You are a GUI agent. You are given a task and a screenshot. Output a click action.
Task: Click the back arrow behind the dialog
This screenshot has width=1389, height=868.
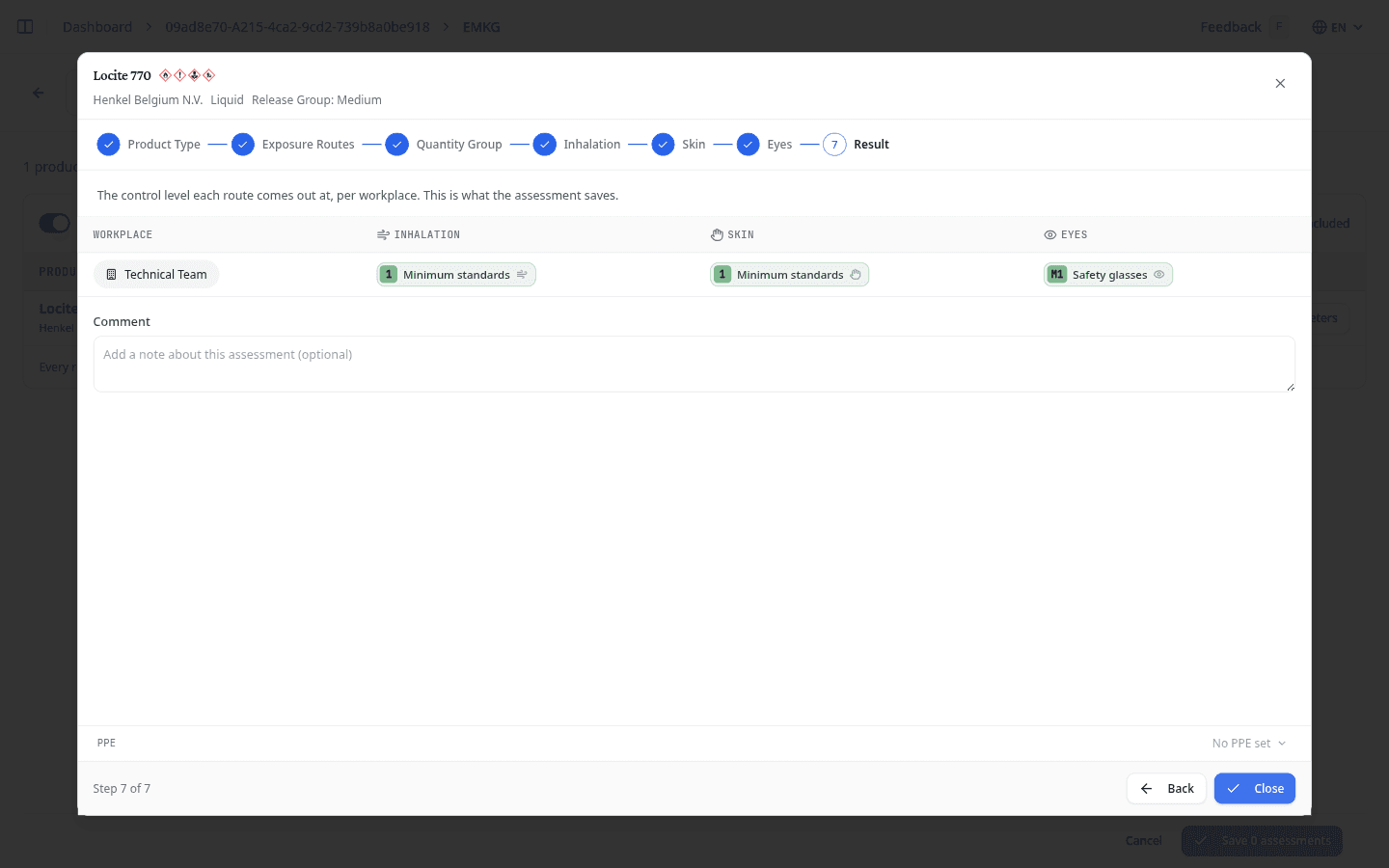point(39,93)
